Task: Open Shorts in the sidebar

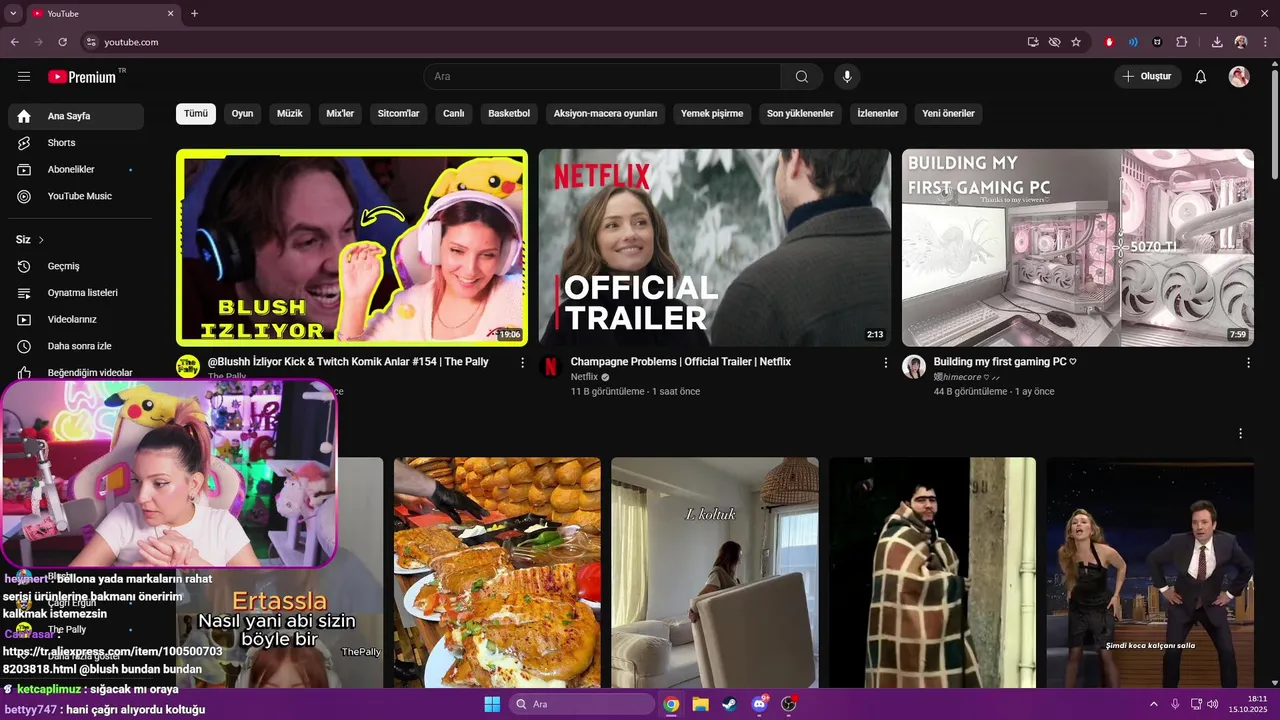Action: click(x=76, y=143)
